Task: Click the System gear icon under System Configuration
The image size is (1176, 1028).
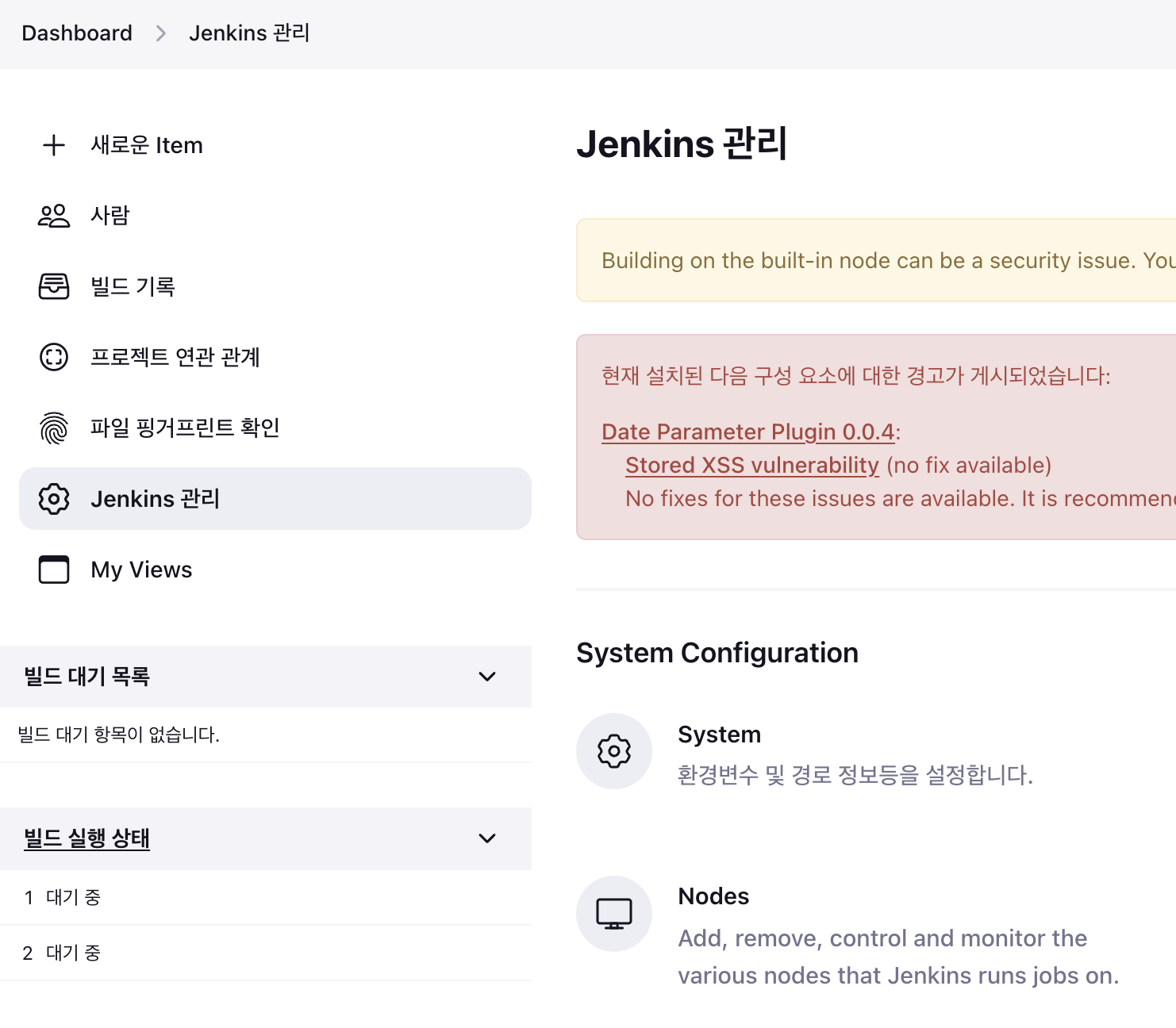Action: point(614,751)
